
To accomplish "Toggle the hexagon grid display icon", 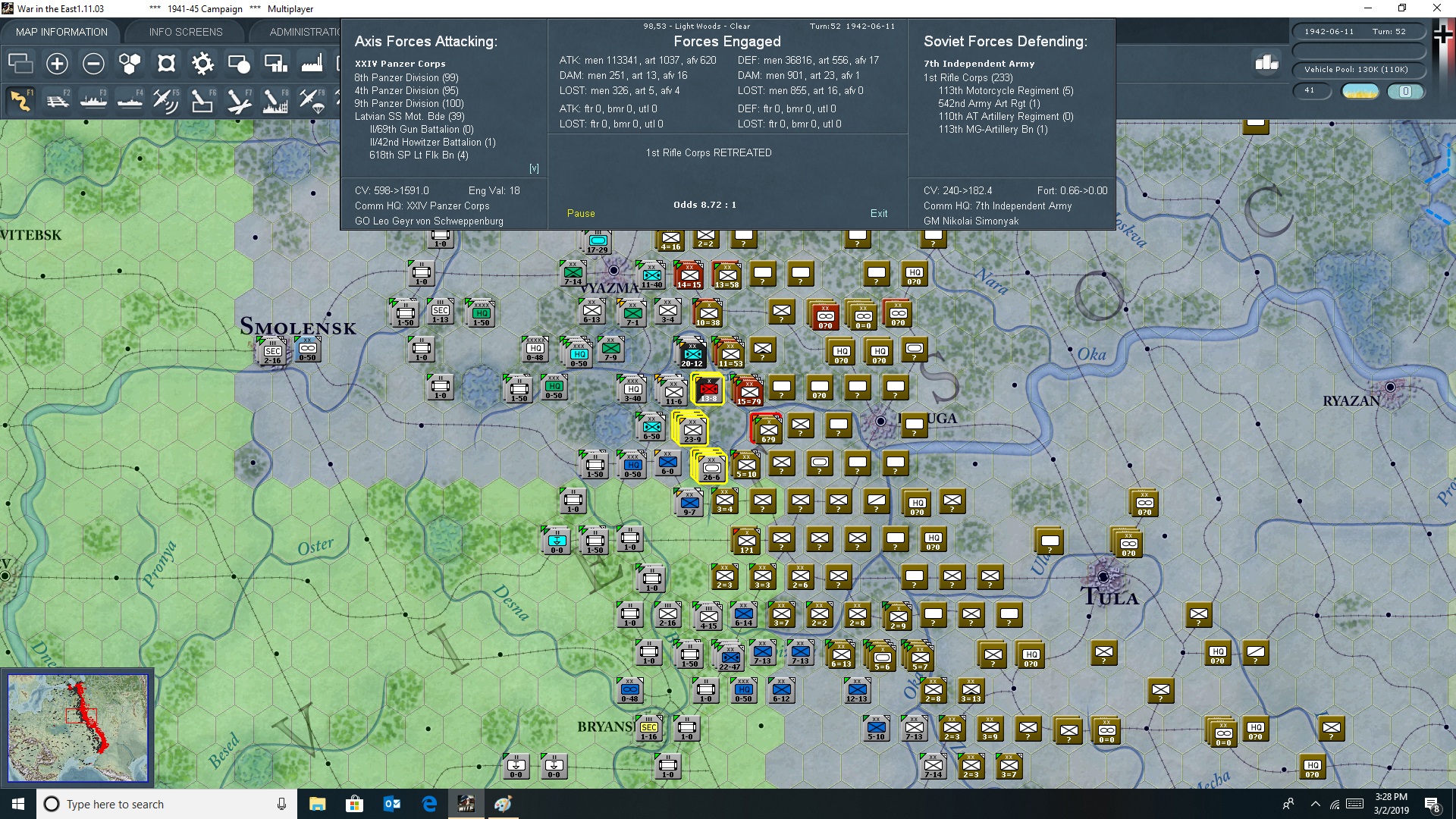I will 130,64.
